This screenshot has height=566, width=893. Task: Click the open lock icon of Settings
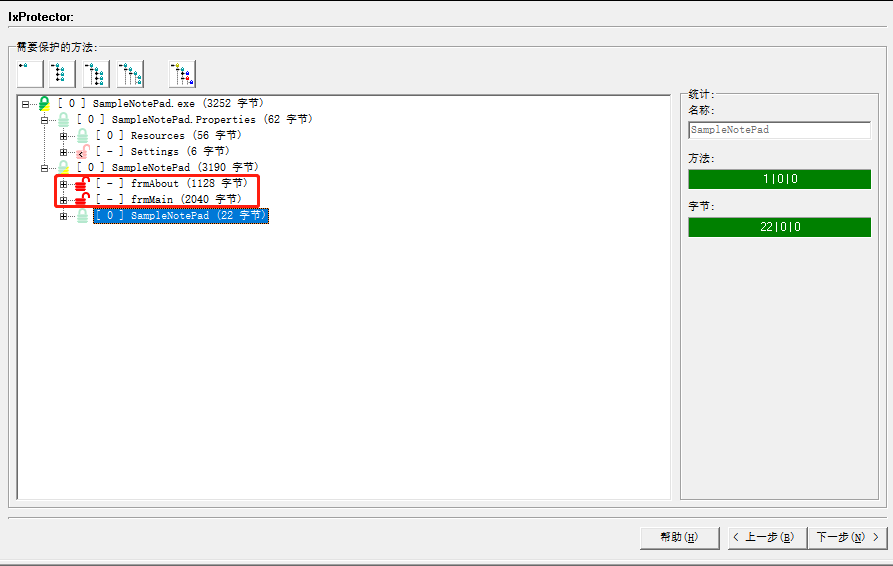[x=83, y=151]
